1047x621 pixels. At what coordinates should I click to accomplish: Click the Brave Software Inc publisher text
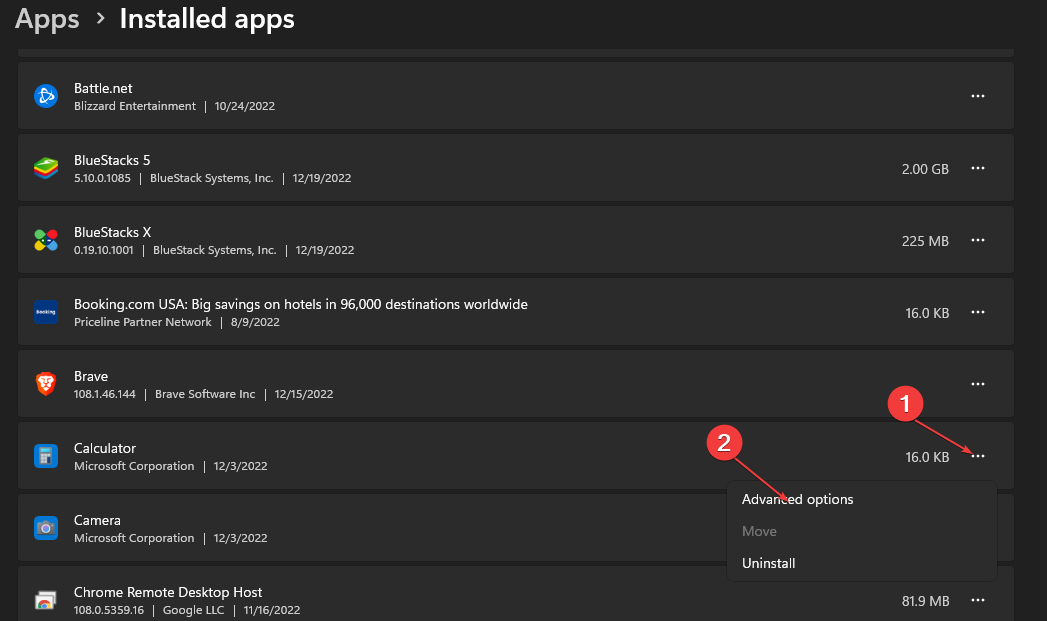coord(205,394)
